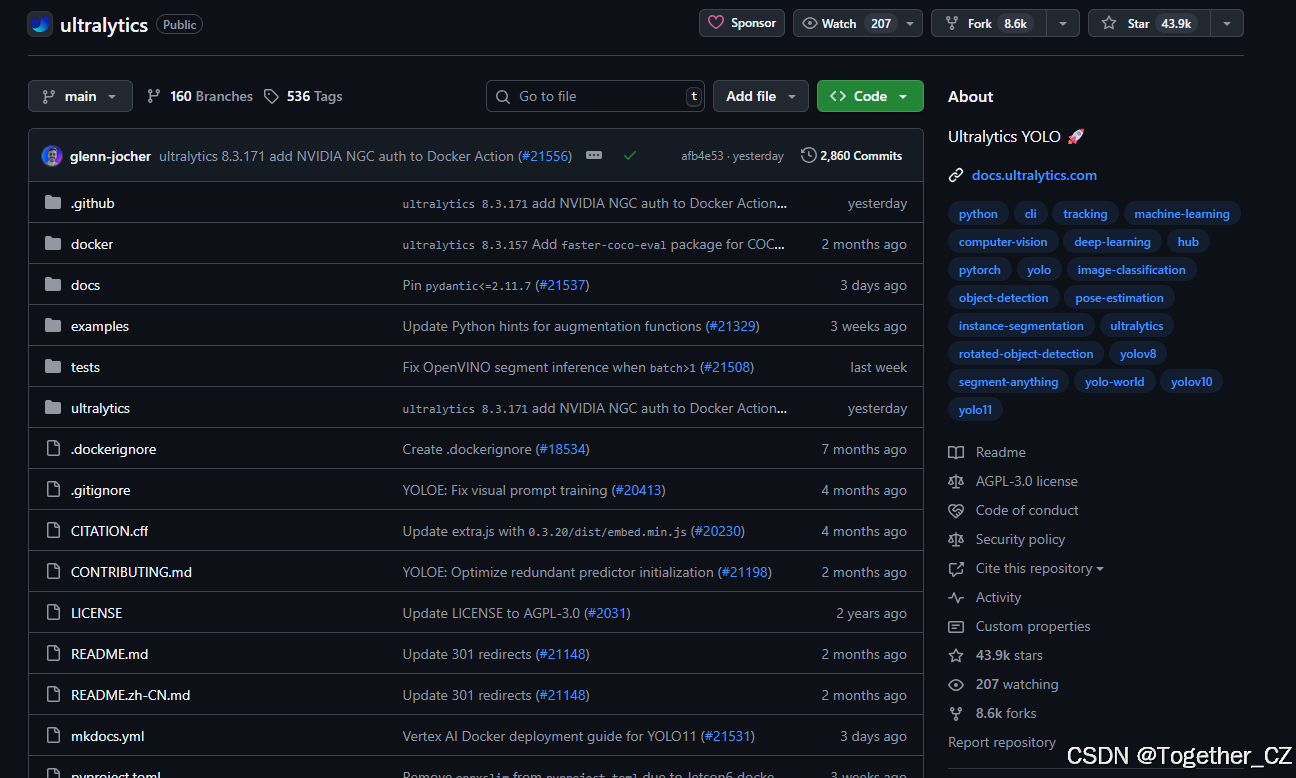The height and width of the screenshot is (778, 1296).
Task: Select the object-detection topic tag
Action: point(1003,298)
